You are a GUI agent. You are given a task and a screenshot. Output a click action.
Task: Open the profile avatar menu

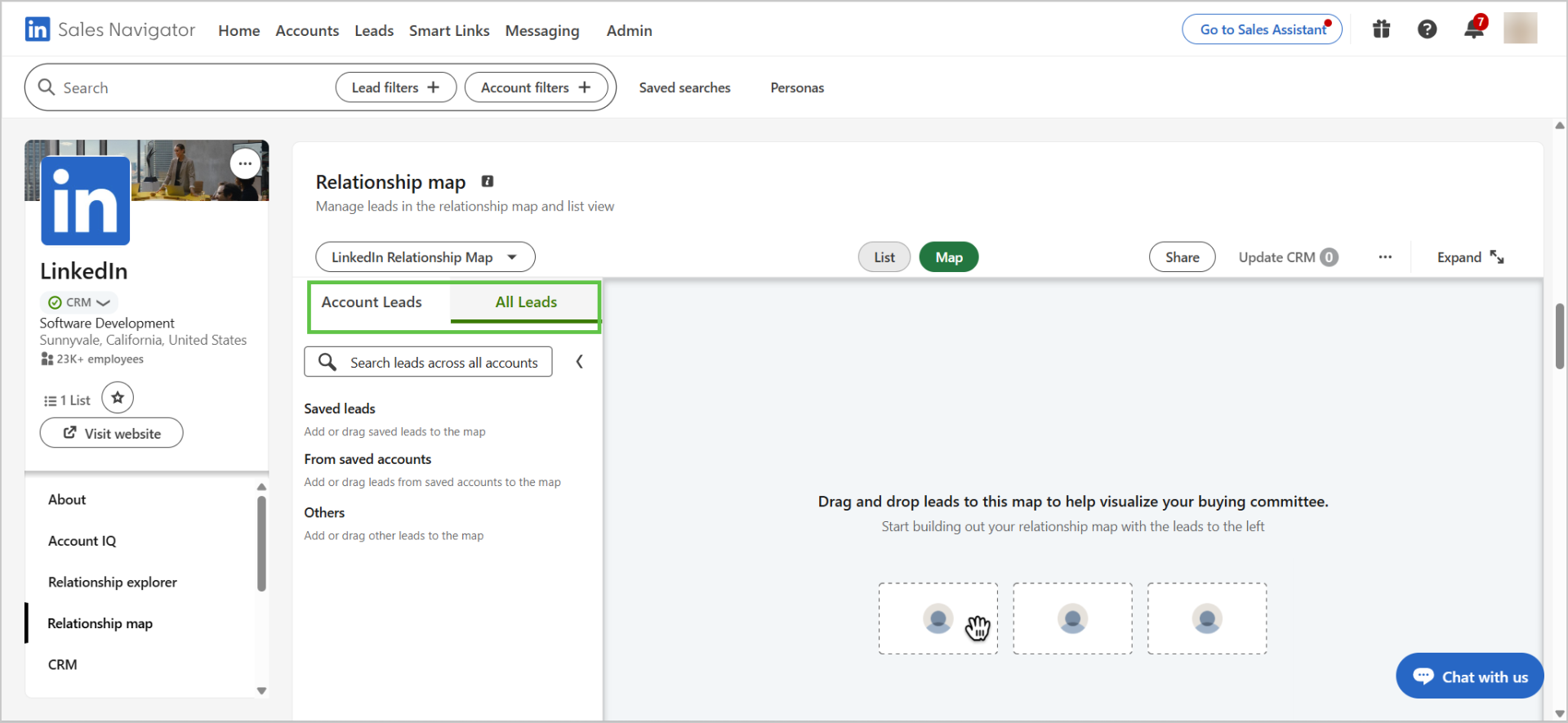(x=1520, y=29)
